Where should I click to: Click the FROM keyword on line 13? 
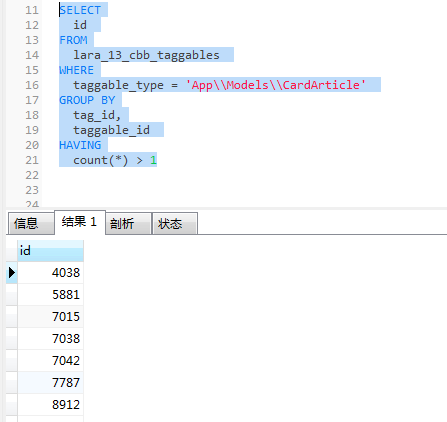pos(73,40)
